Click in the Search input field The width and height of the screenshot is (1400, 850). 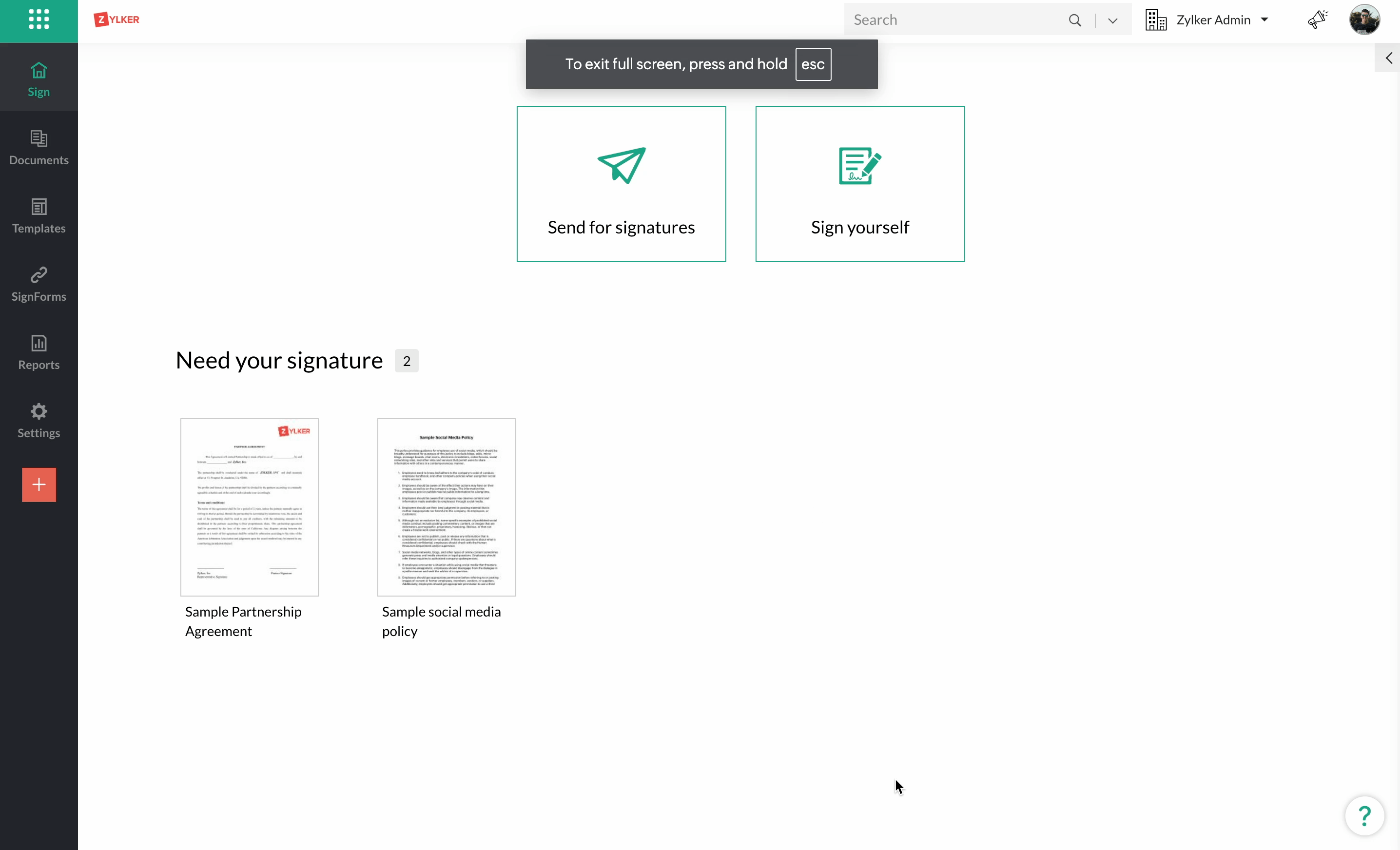click(x=954, y=20)
